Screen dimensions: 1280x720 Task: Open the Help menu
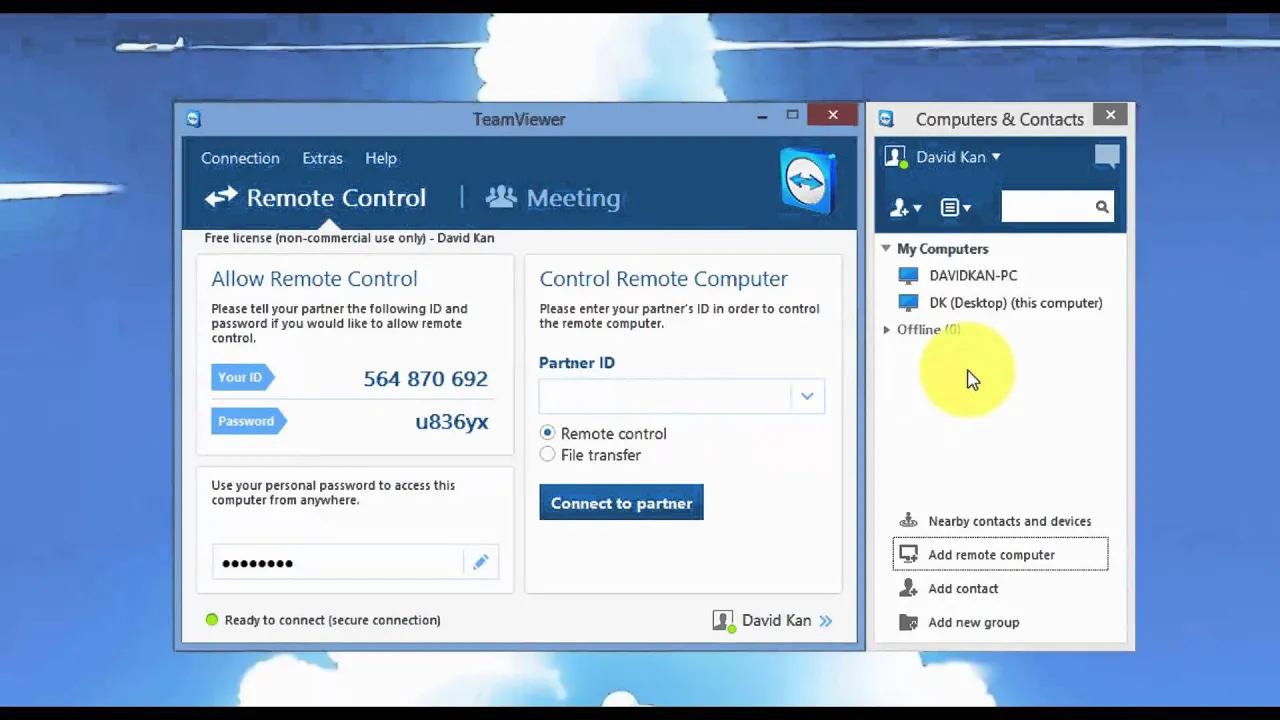coord(381,158)
